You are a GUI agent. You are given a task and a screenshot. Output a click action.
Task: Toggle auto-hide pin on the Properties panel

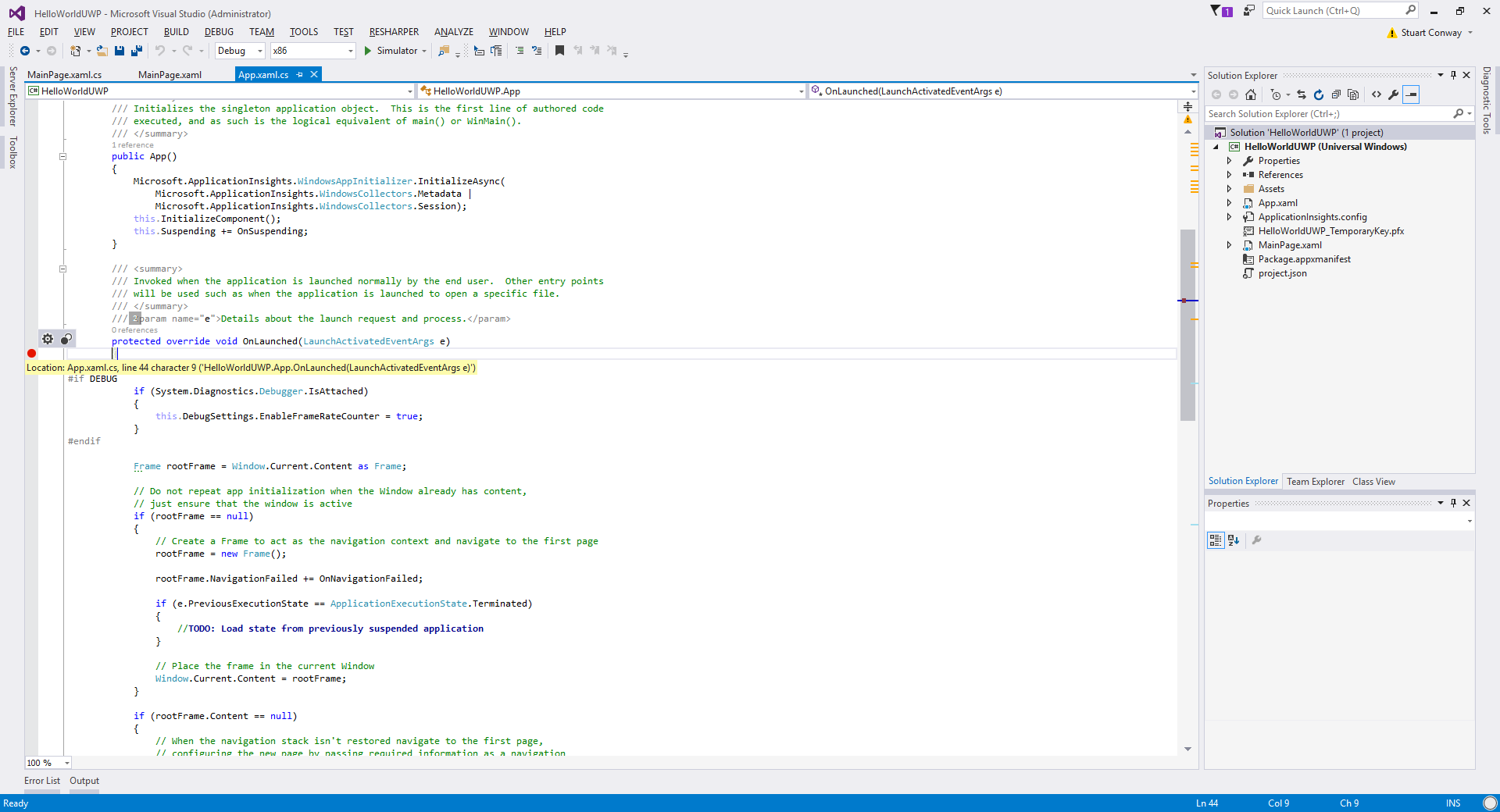[1453, 504]
